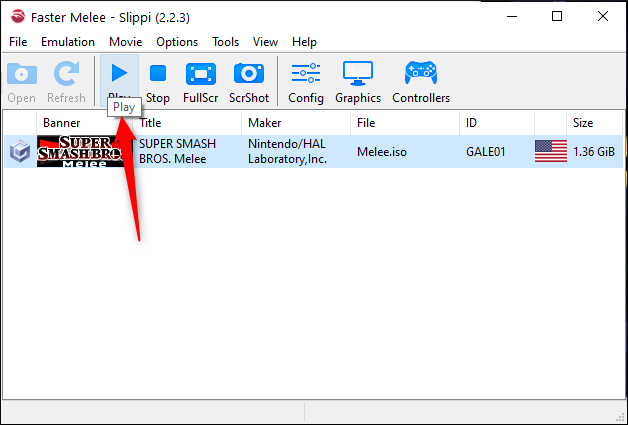Open the View menu
Screen dimensions: 628x425
click(265, 42)
